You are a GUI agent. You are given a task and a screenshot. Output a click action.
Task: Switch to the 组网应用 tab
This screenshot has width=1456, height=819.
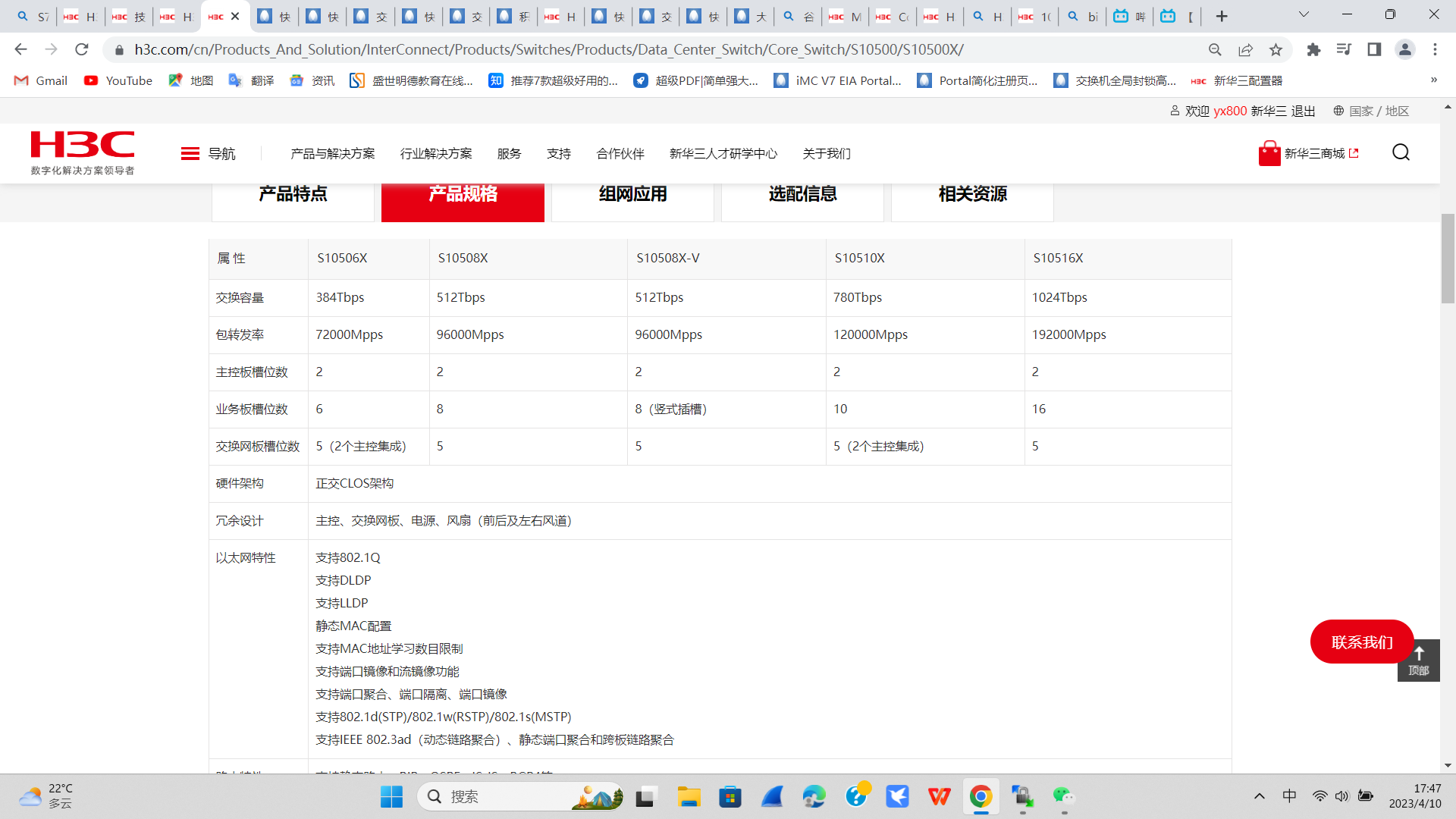point(632,195)
